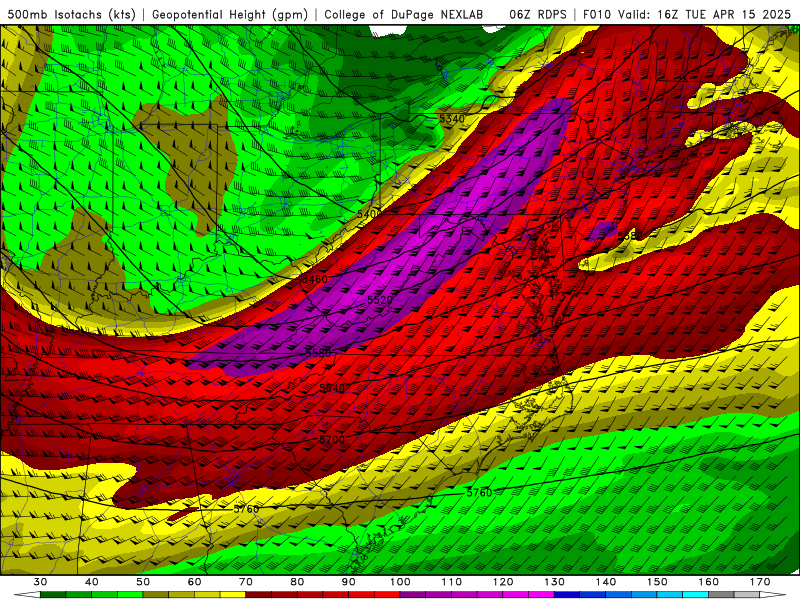Viewport: 800px width, 600px height.
Task: Select the "Geopotential Height (gpm)" header text
Action: (230, 15)
